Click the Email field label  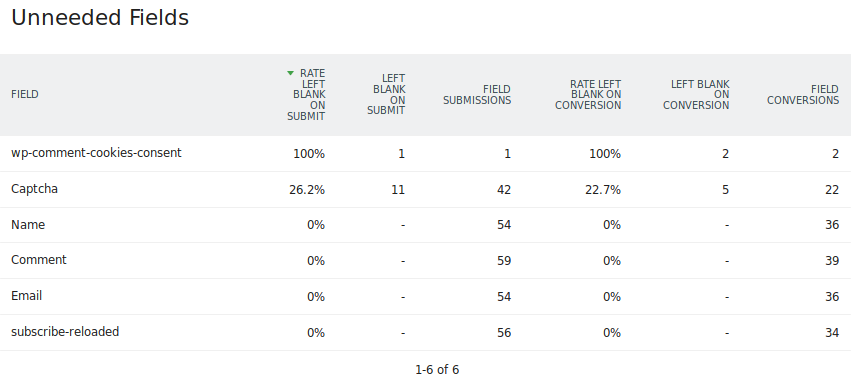27,296
